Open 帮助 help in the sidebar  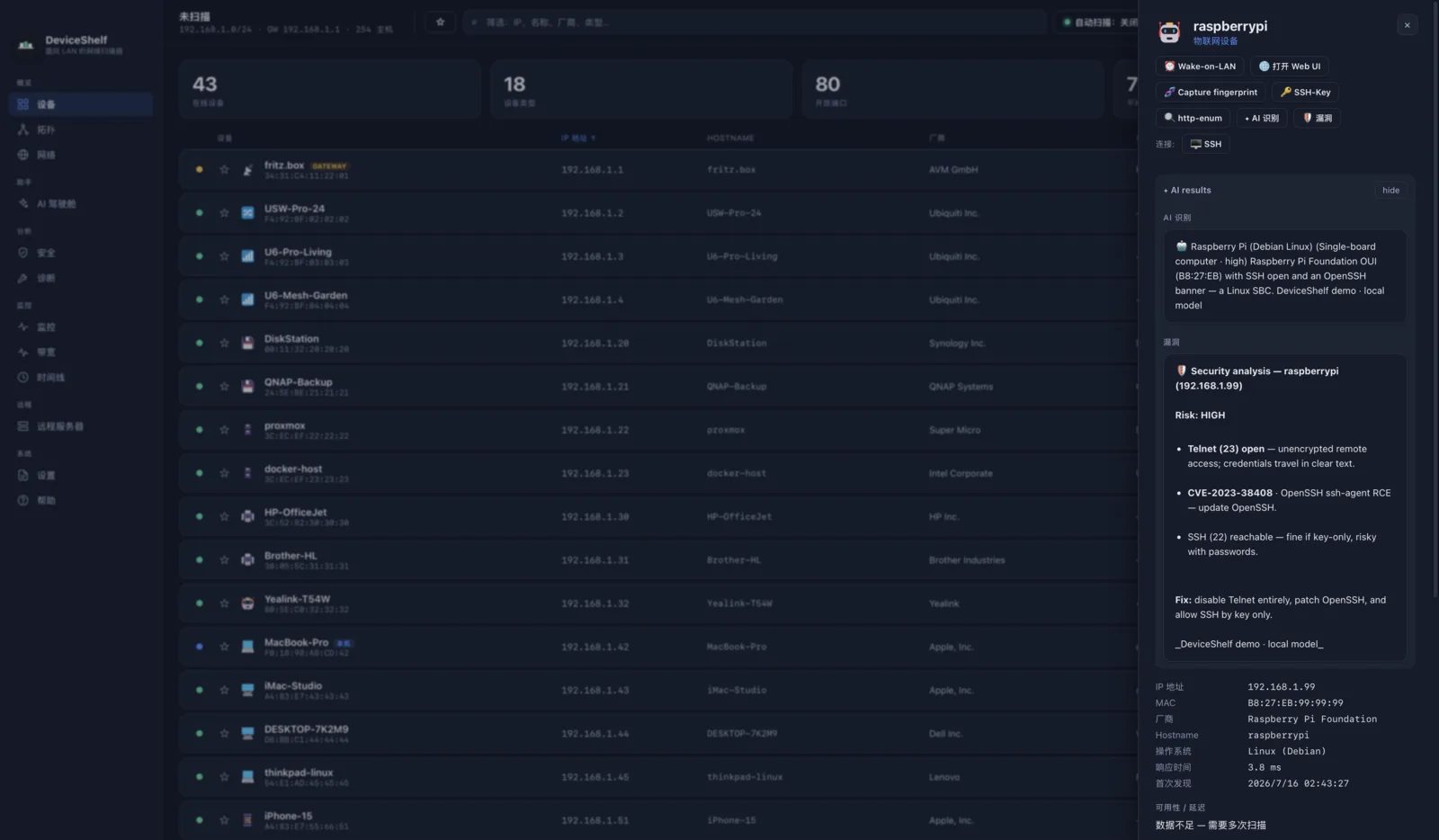pos(81,501)
